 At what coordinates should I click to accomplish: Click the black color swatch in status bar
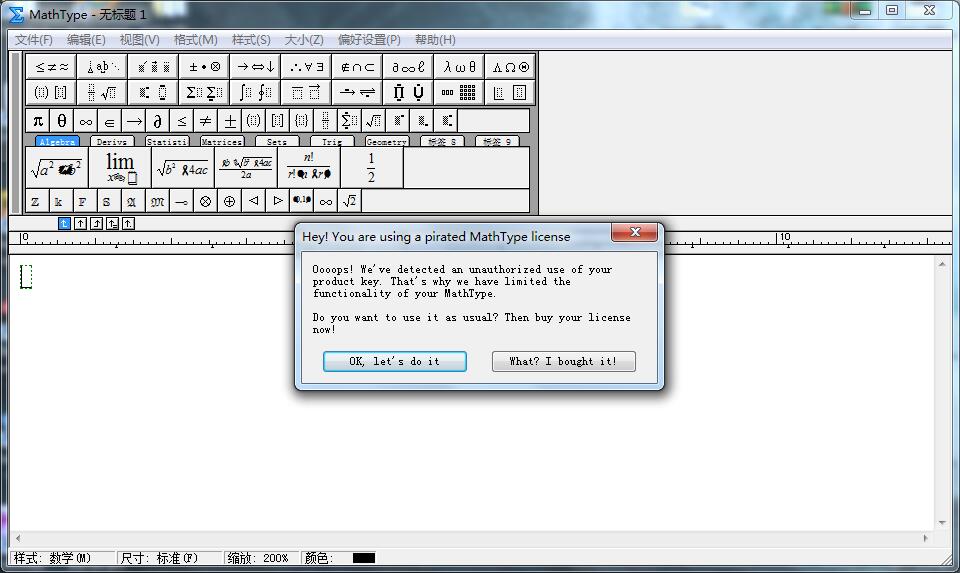click(364, 558)
